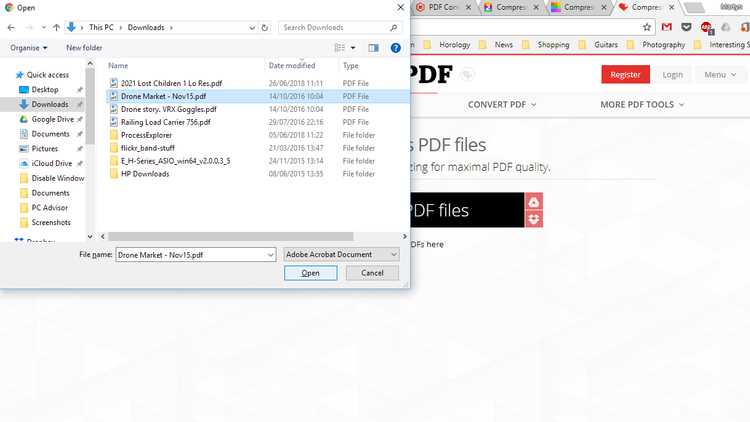Open the PC Advisor folder in sidebar
The width and height of the screenshot is (750, 422).
49,208
